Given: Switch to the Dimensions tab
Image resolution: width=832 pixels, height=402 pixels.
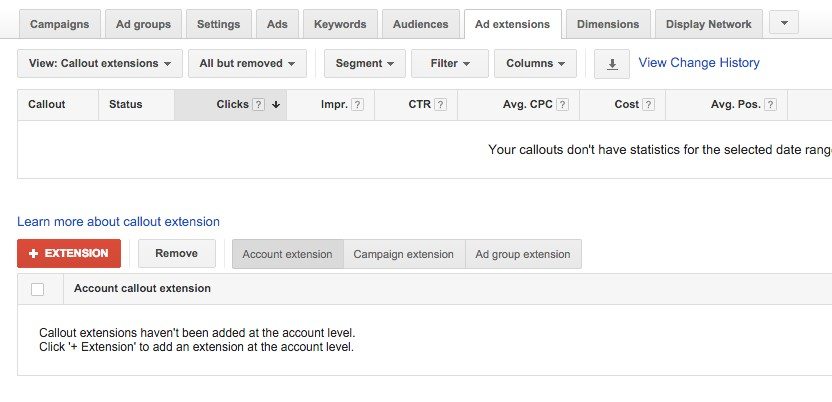Looking at the screenshot, I should coord(608,24).
